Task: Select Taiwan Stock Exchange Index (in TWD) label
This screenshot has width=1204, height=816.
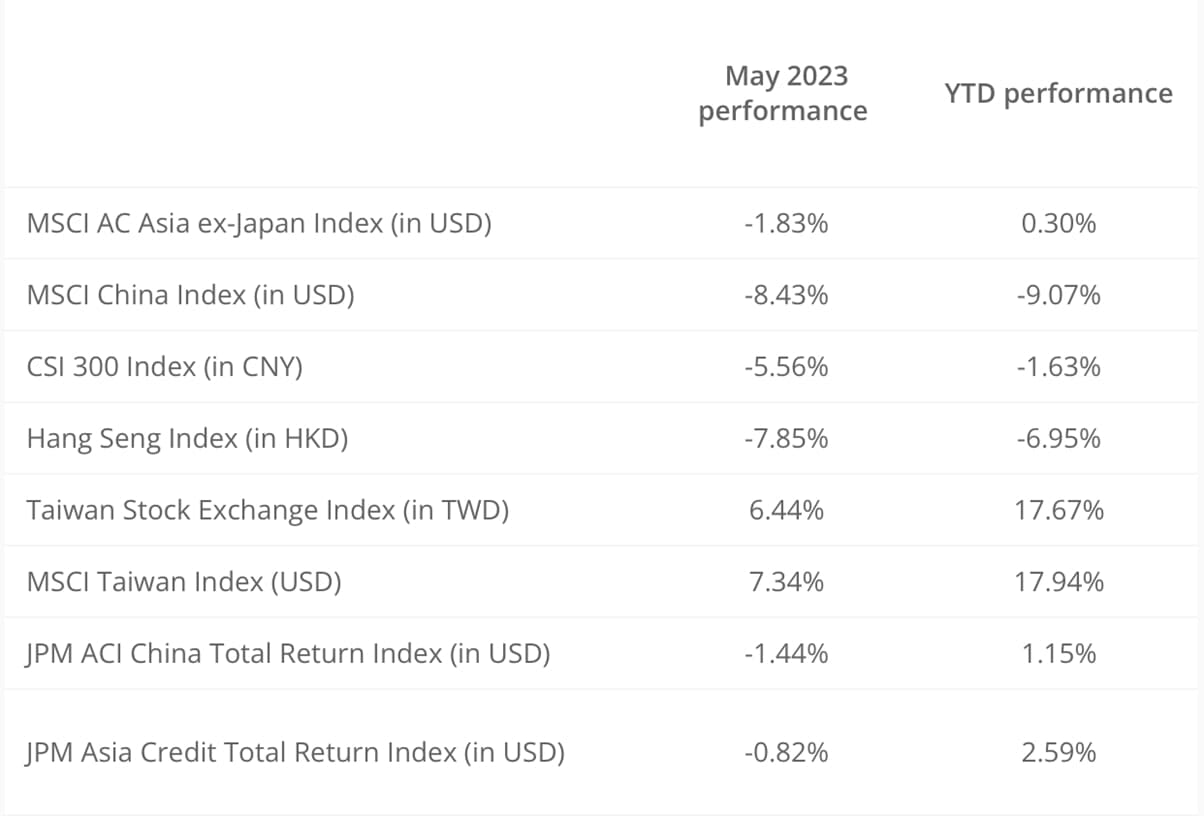Action: click(x=267, y=510)
